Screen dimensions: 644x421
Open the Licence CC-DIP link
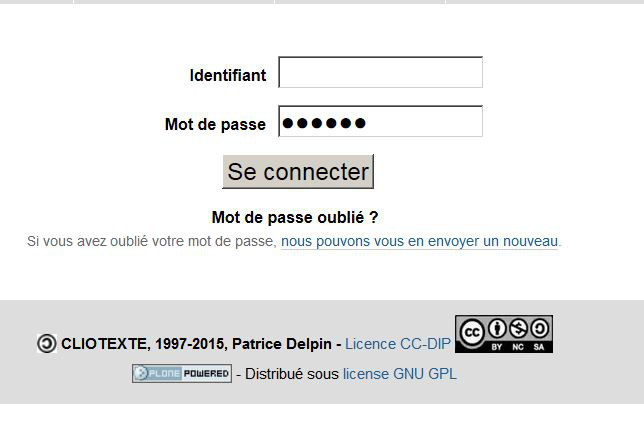point(398,344)
